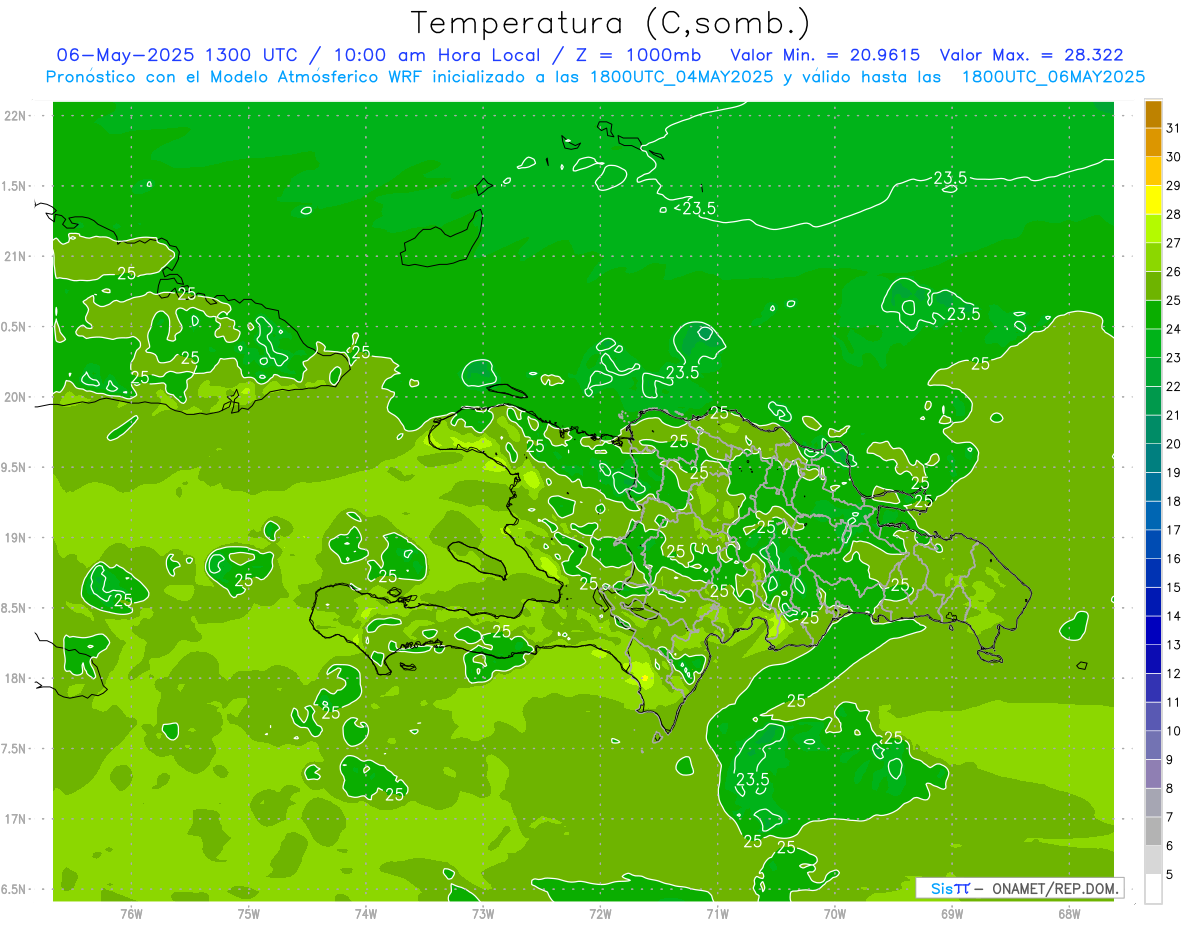This screenshot has width=1200, height=927.
Task: Click the color scale segment between 6 and 7
Action: [1153, 831]
